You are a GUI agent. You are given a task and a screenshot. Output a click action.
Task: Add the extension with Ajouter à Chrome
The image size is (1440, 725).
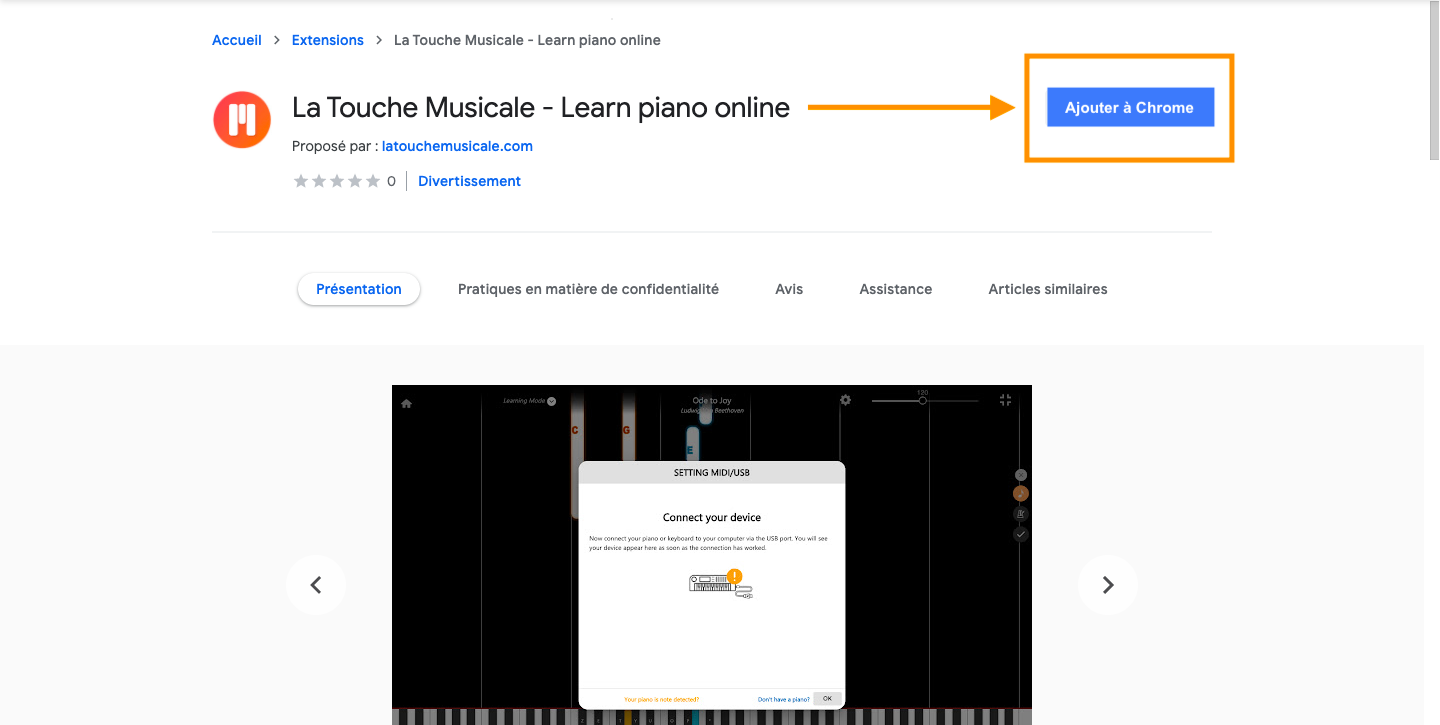(1130, 107)
